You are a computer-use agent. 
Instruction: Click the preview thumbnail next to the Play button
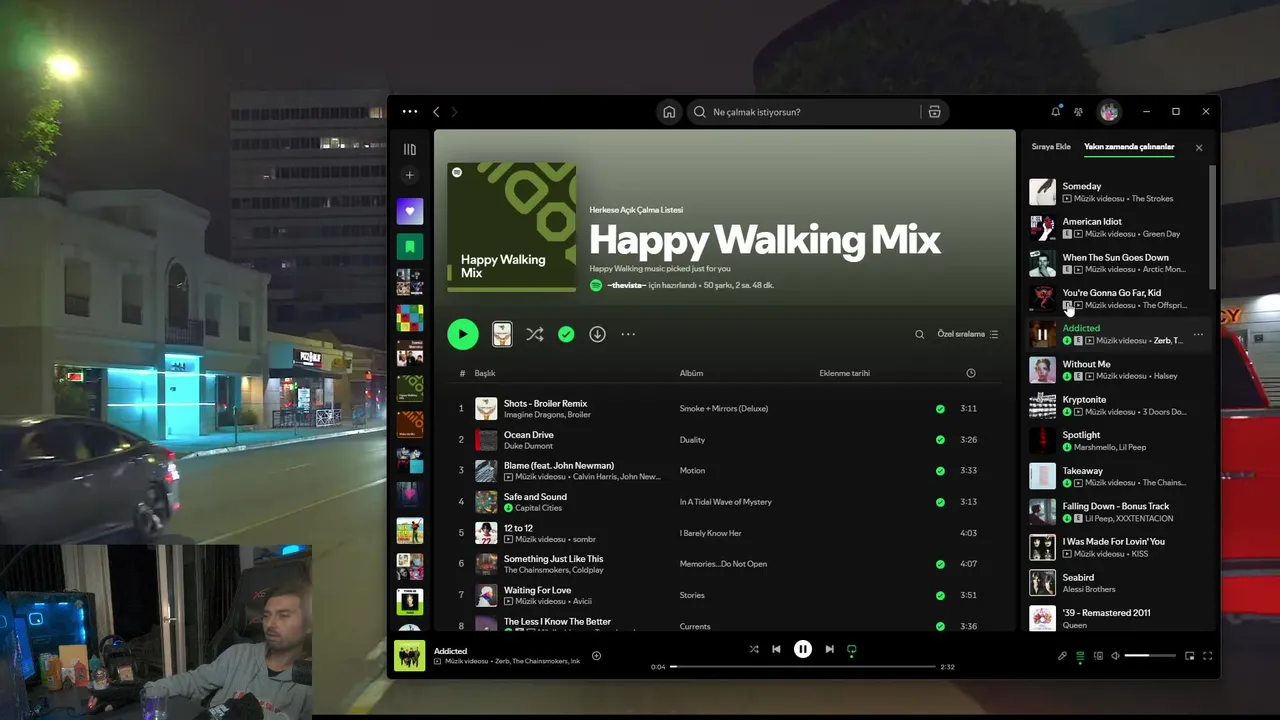point(502,334)
